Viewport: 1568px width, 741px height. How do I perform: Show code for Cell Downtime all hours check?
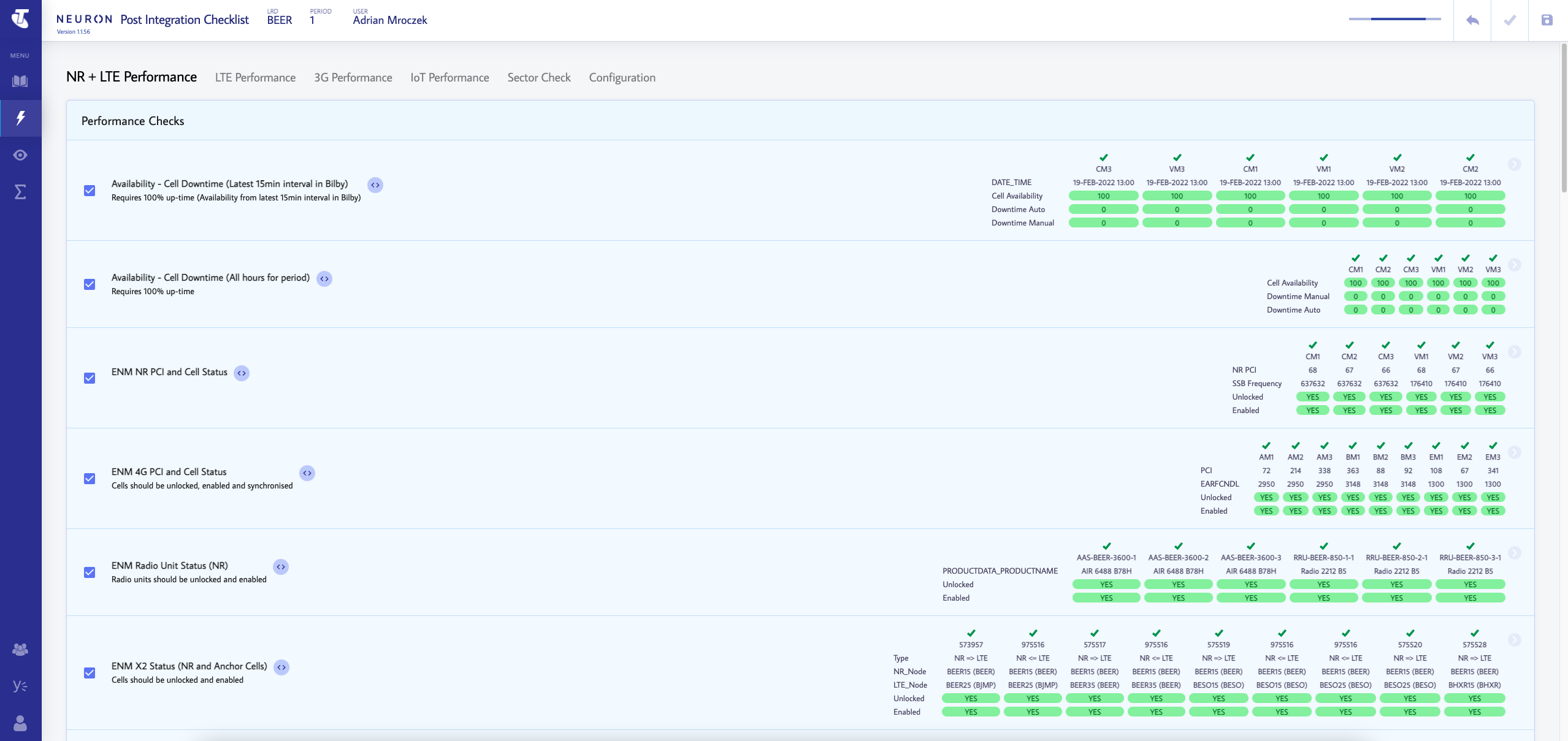point(324,279)
